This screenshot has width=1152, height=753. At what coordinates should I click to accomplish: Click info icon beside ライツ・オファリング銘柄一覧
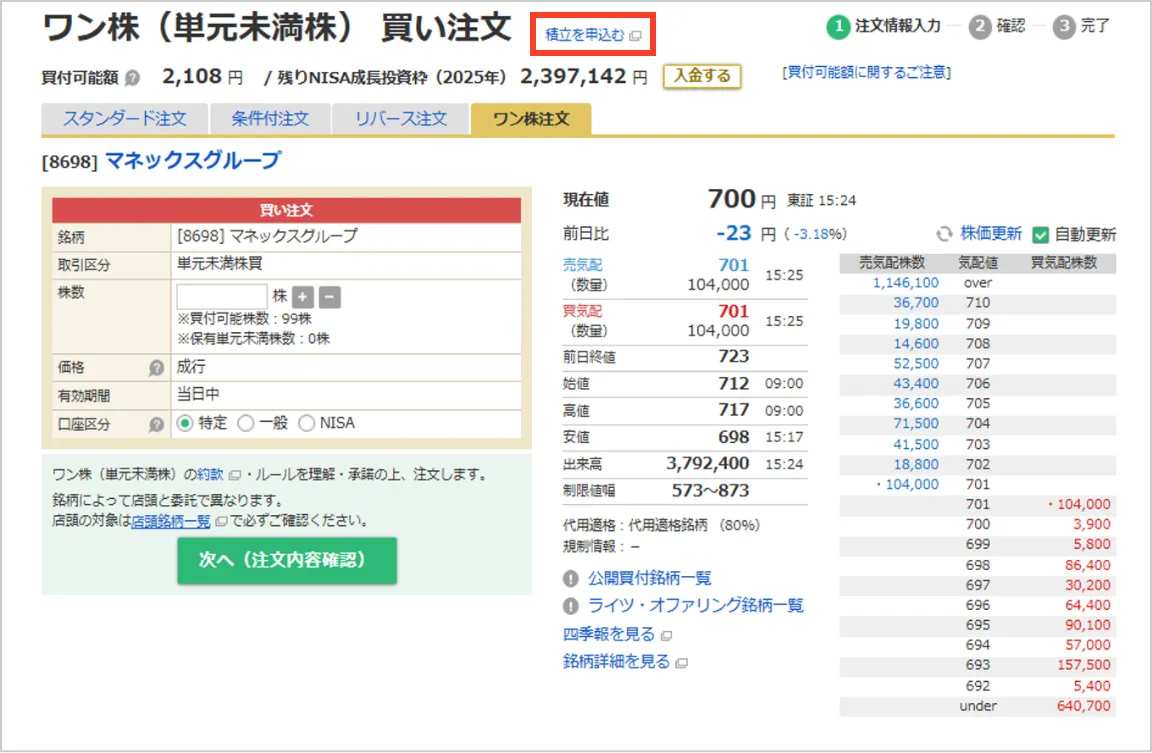pyautogui.click(x=571, y=606)
